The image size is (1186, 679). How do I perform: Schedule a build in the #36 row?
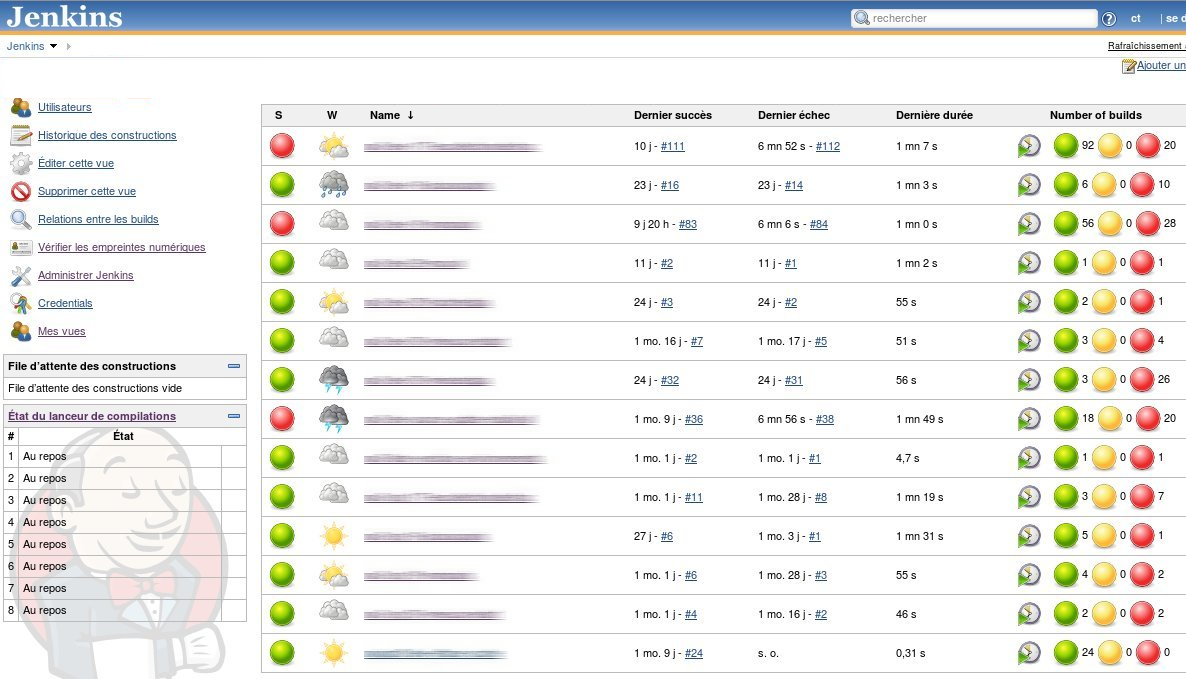click(x=1029, y=418)
